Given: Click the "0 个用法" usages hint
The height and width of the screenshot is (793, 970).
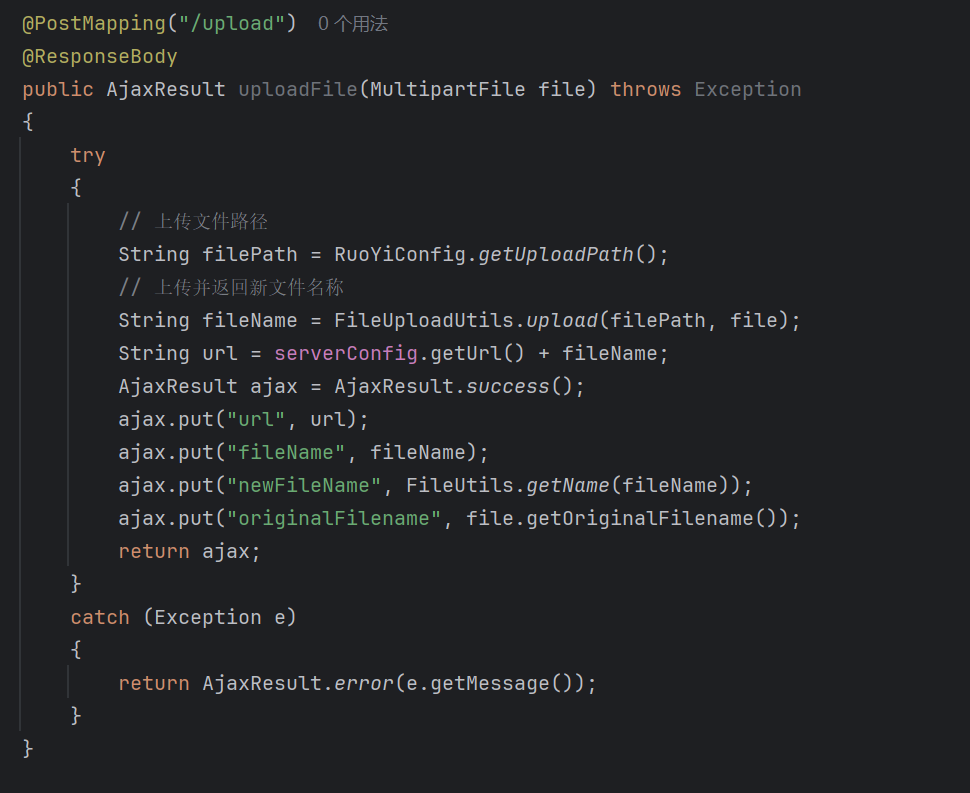Looking at the screenshot, I should tap(352, 24).
